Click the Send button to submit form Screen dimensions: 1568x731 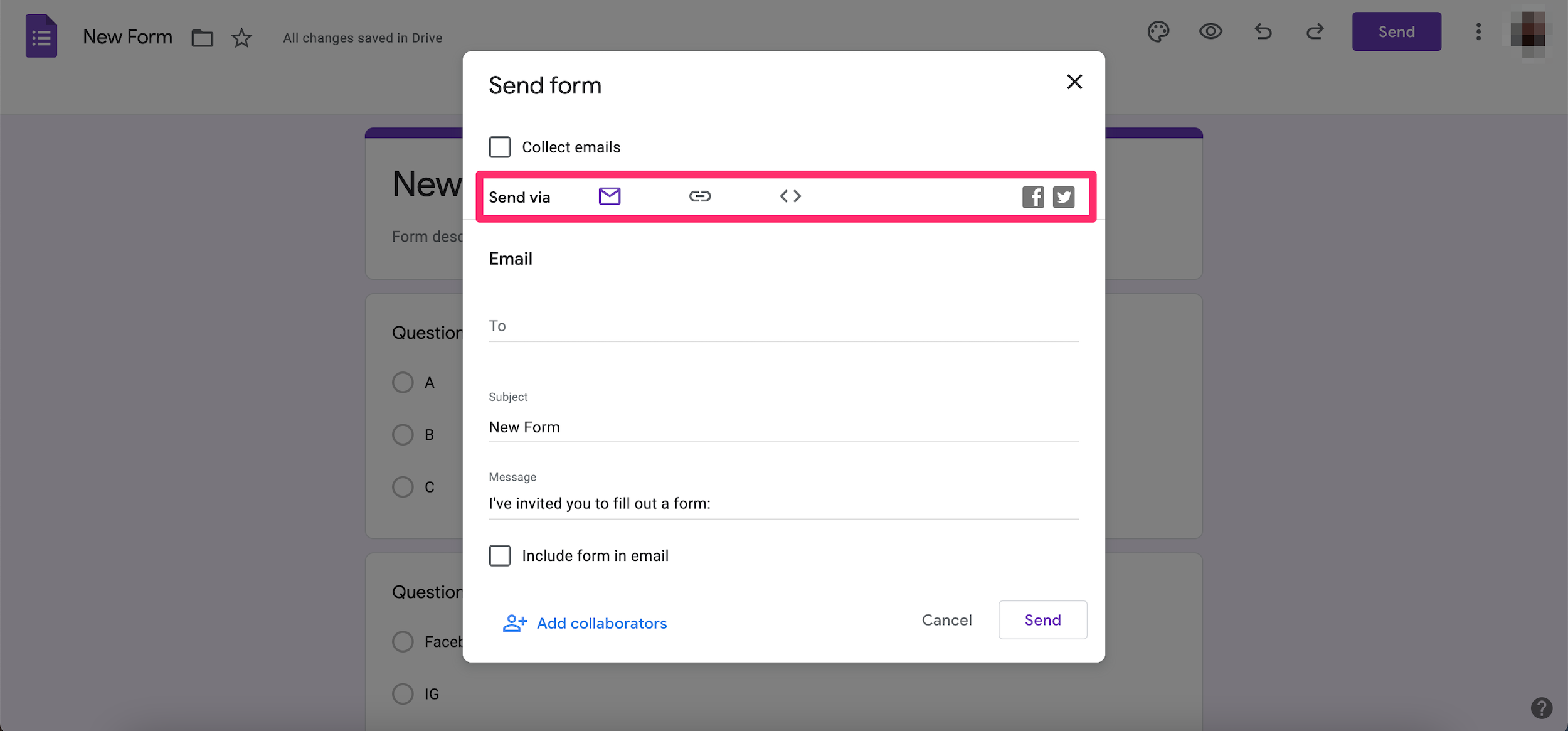1043,619
